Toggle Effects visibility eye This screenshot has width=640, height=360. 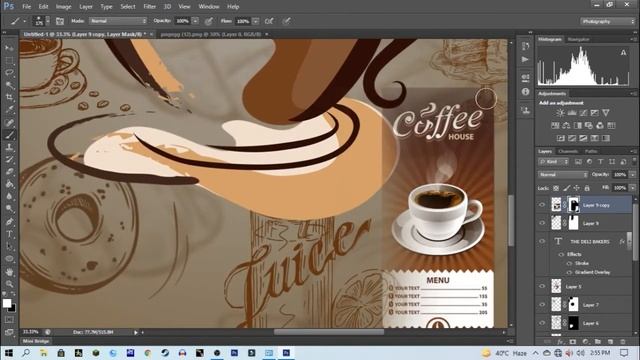coord(561,254)
